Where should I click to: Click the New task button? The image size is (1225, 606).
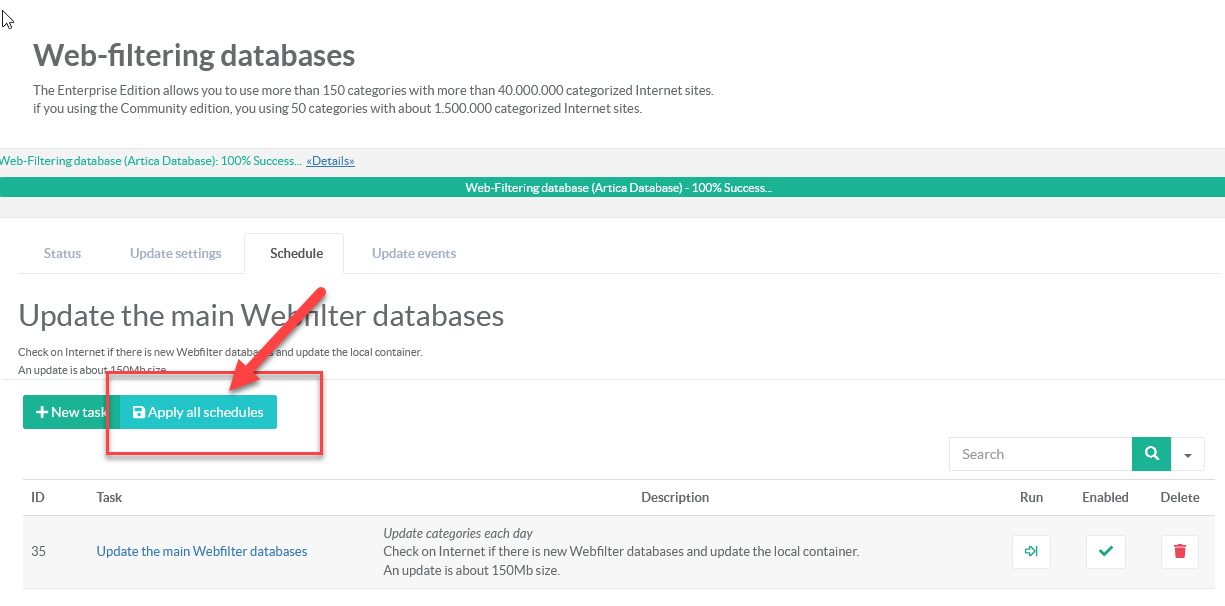tap(70, 412)
